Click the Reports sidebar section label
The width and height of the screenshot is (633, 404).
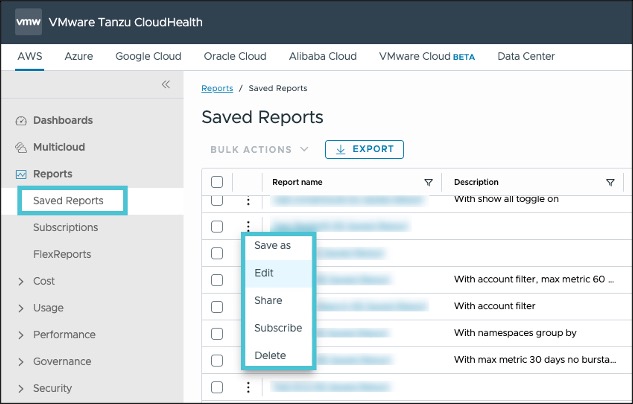[x=53, y=174]
